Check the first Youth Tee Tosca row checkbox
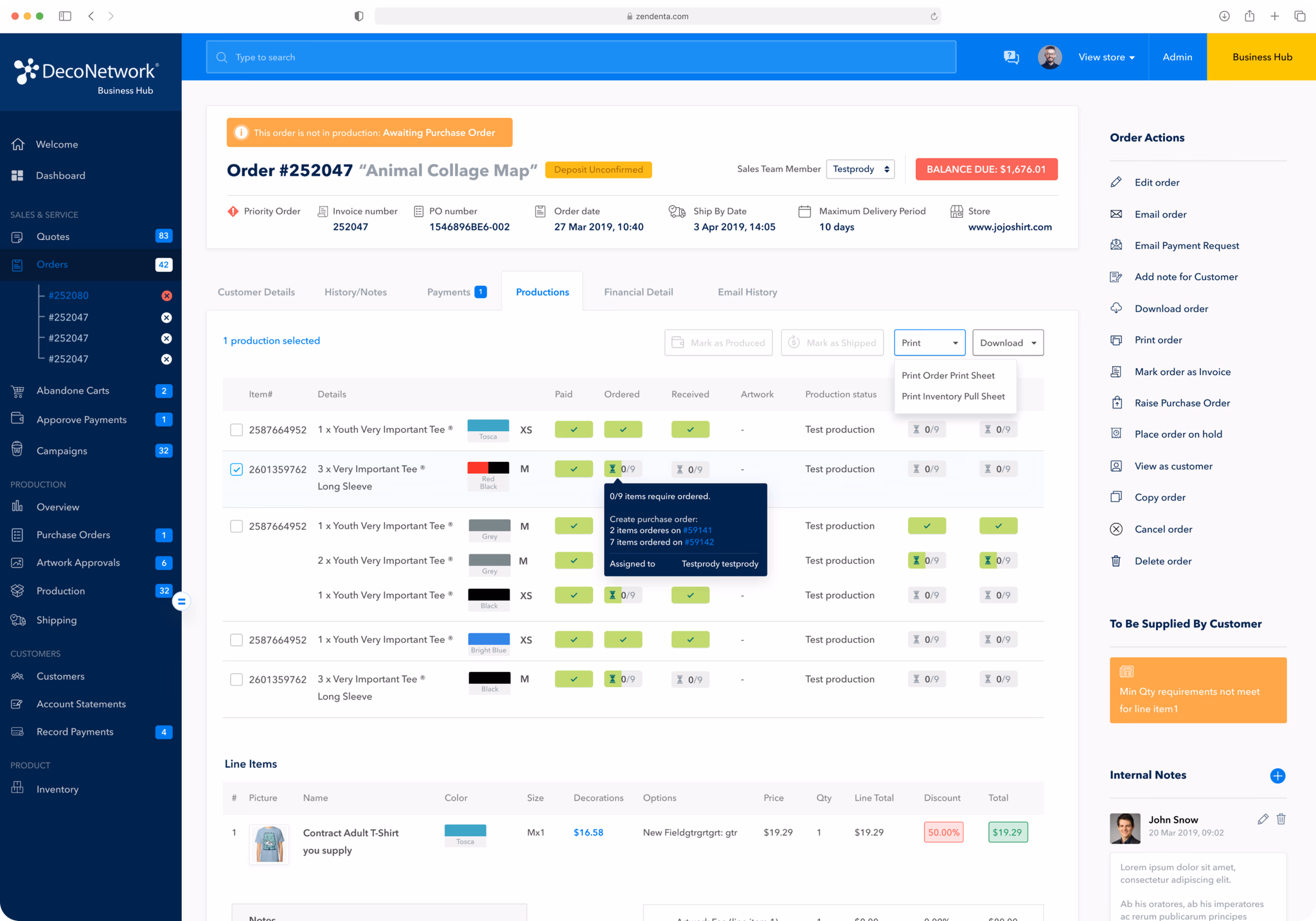This screenshot has width=1316, height=921. tap(236, 430)
